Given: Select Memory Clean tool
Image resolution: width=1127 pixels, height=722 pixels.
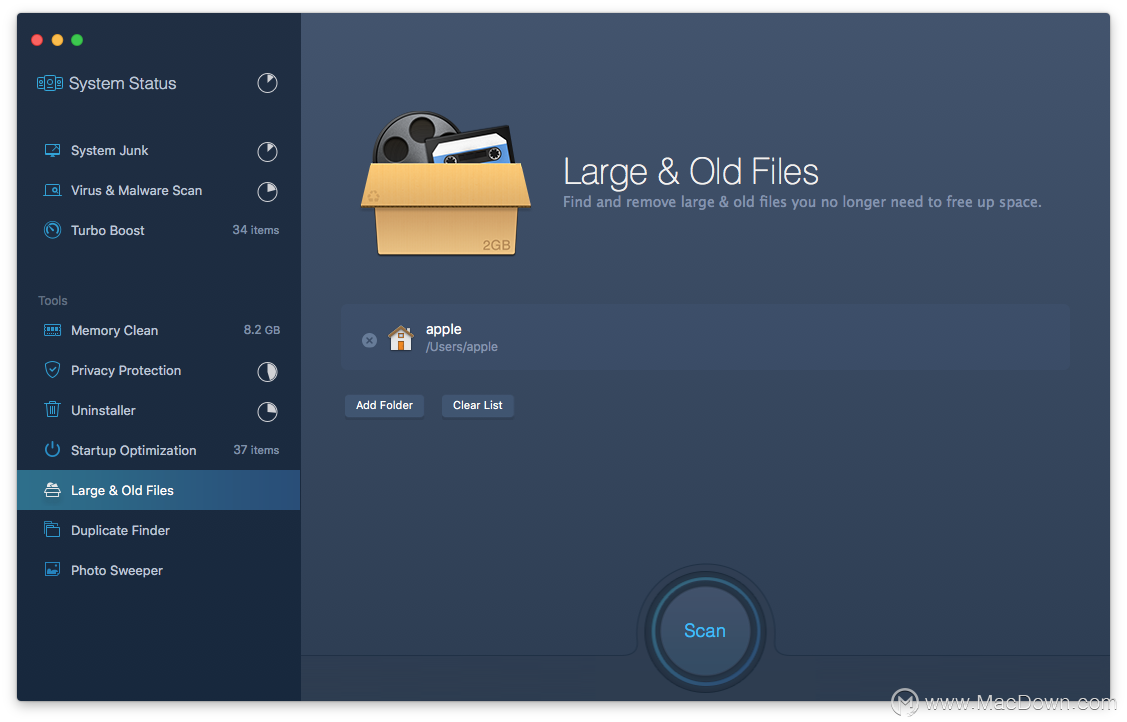Looking at the screenshot, I should [x=114, y=330].
